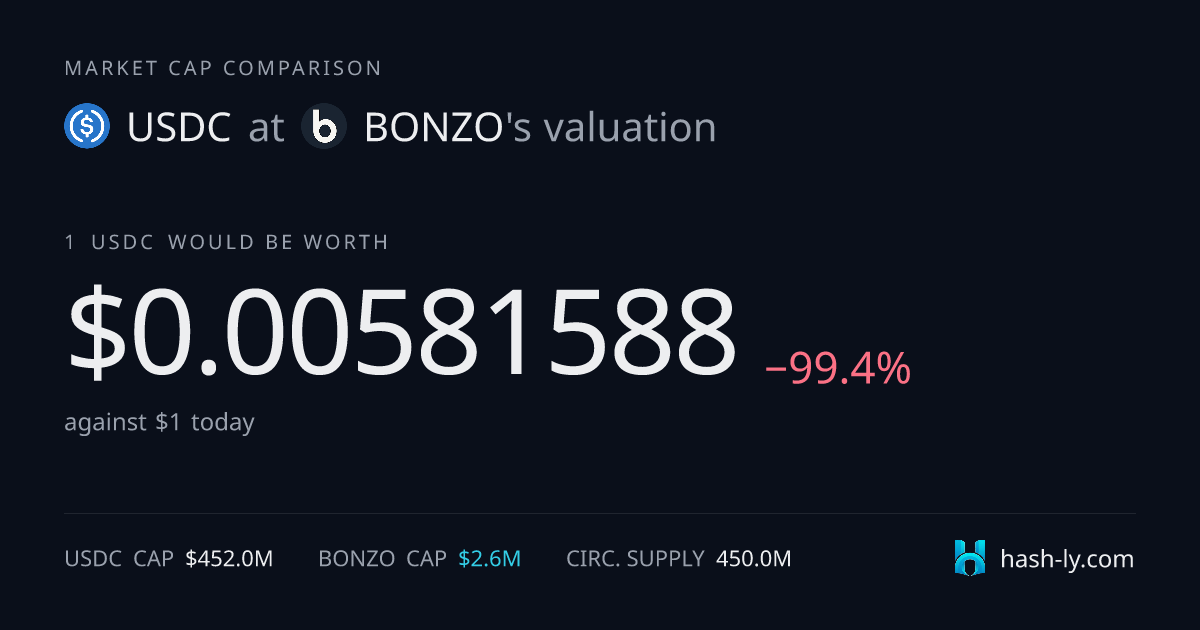The width and height of the screenshot is (1200, 630).
Task: Click the BONZO's valuation title text
Action: [540, 128]
